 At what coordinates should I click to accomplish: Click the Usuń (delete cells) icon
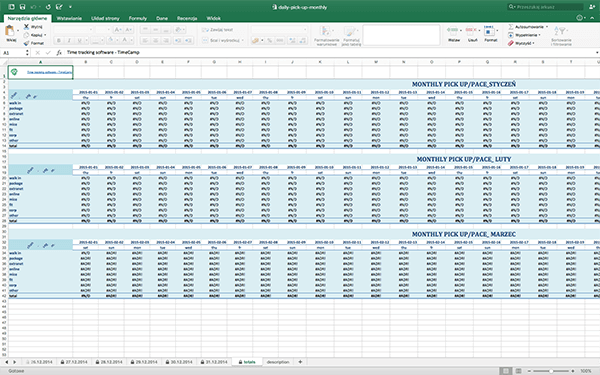(472, 30)
